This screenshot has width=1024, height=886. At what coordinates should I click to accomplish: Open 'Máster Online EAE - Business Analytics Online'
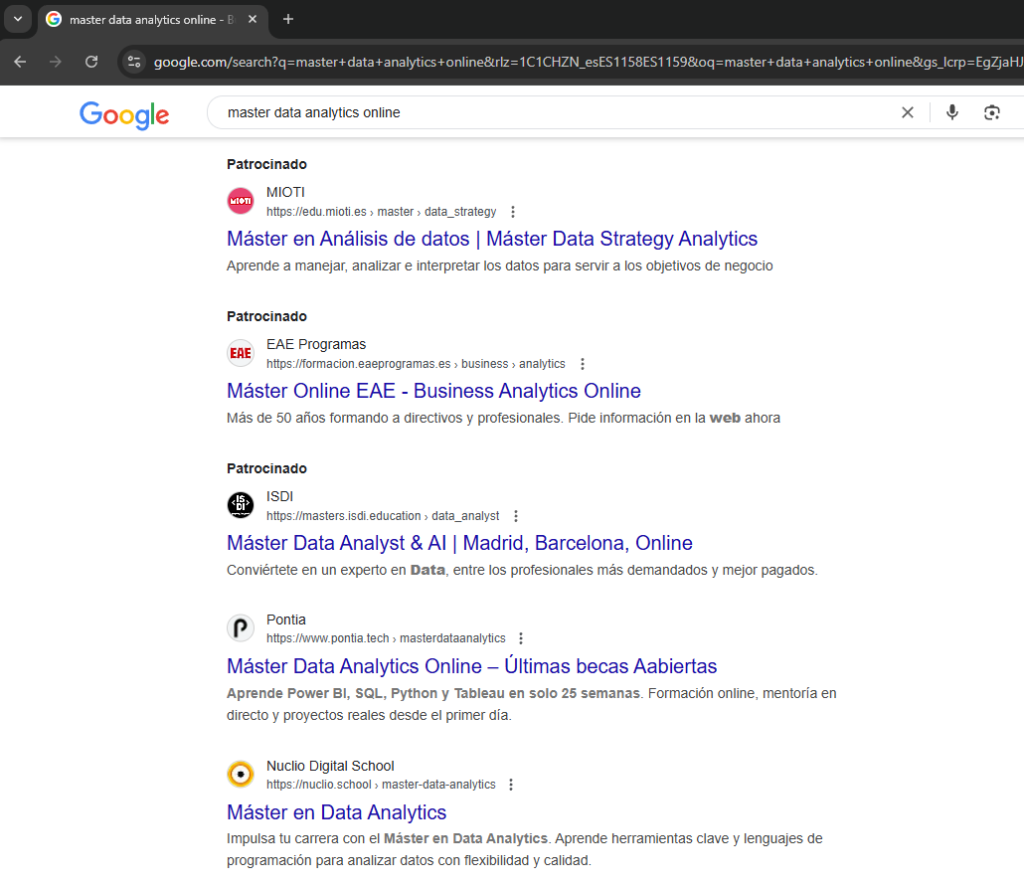pyautogui.click(x=434, y=390)
